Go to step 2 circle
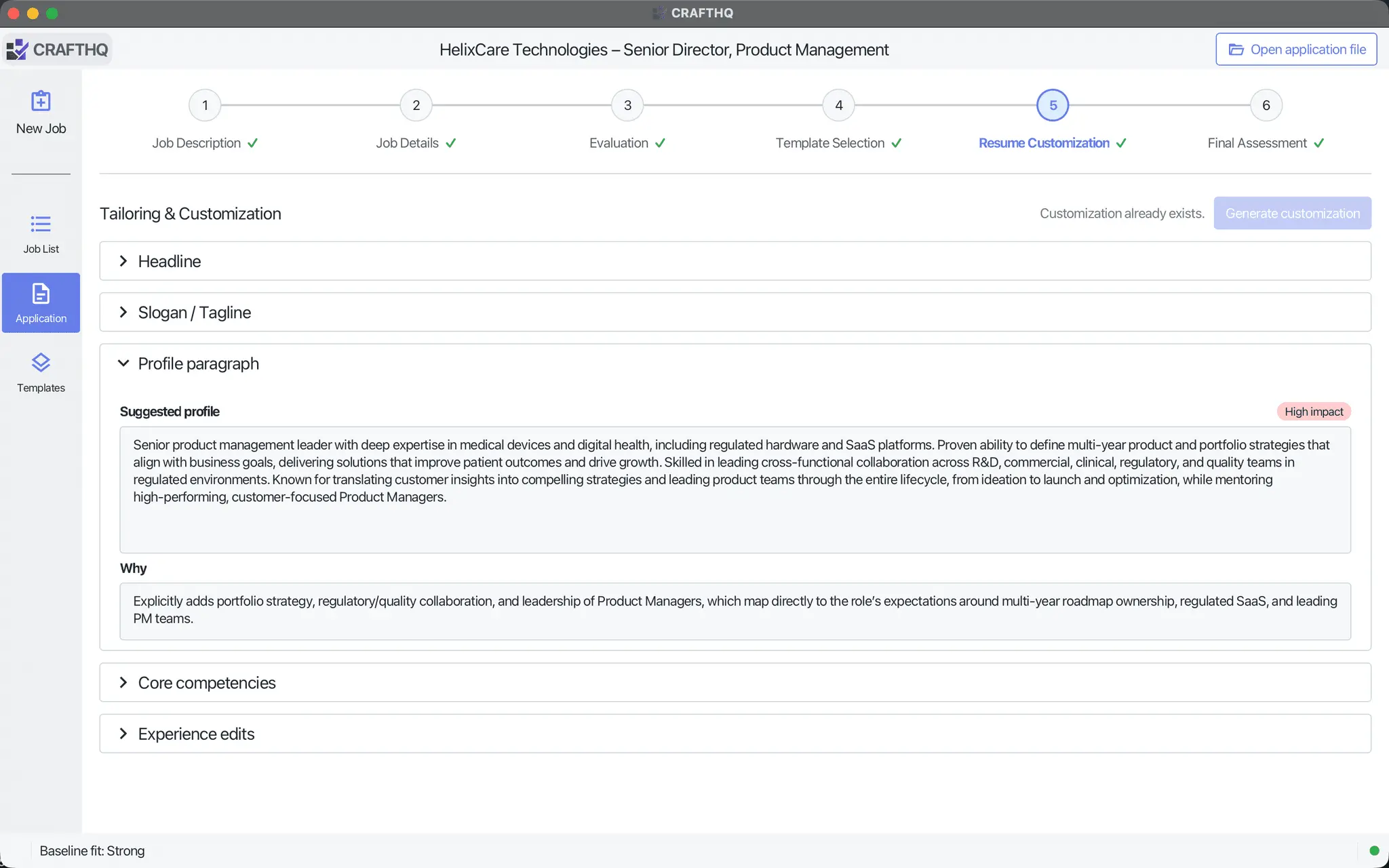Image resolution: width=1389 pixels, height=868 pixels. tap(416, 105)
